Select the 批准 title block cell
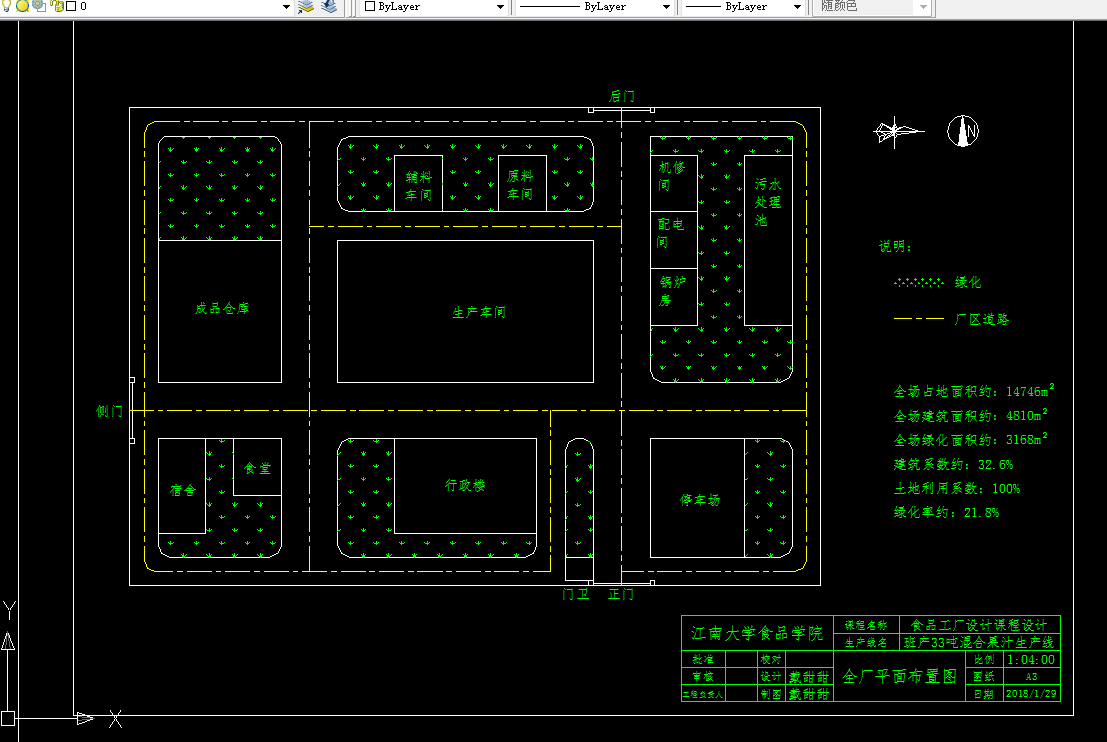 (x=702, y=659)
